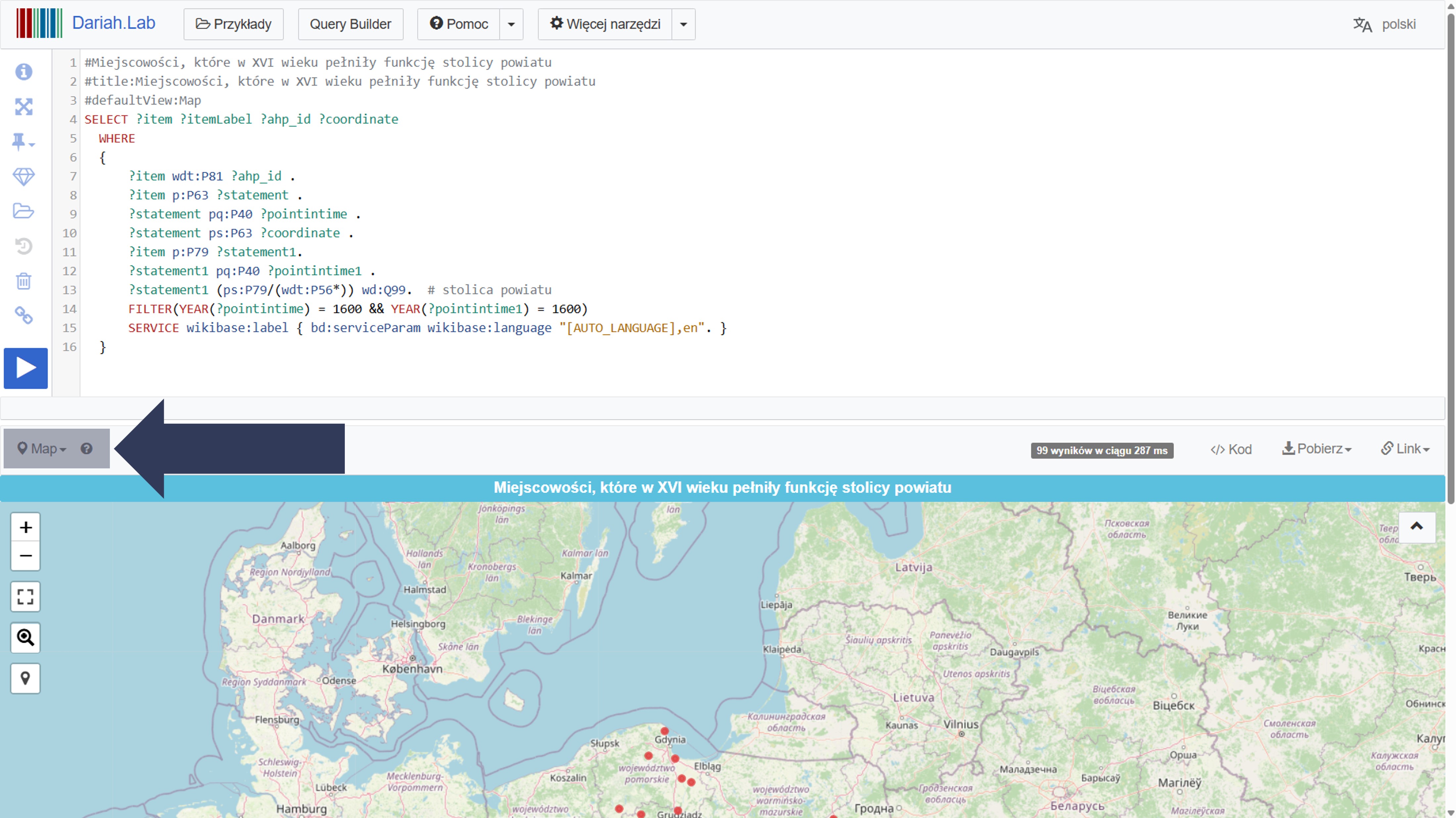Toggle map fullscreen with brackets icon

click(25, 597)
